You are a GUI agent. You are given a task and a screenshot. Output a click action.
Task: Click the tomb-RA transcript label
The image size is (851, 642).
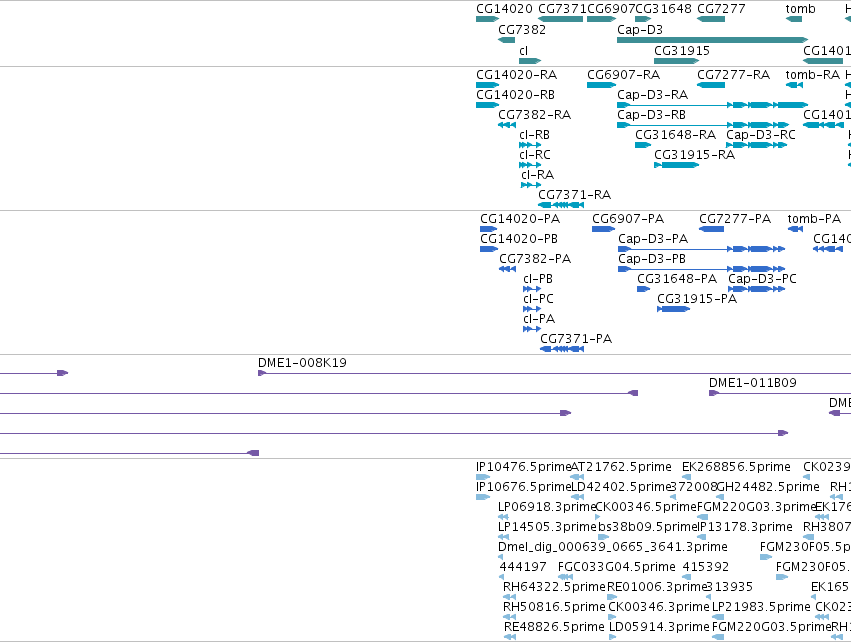coord(812,74)
